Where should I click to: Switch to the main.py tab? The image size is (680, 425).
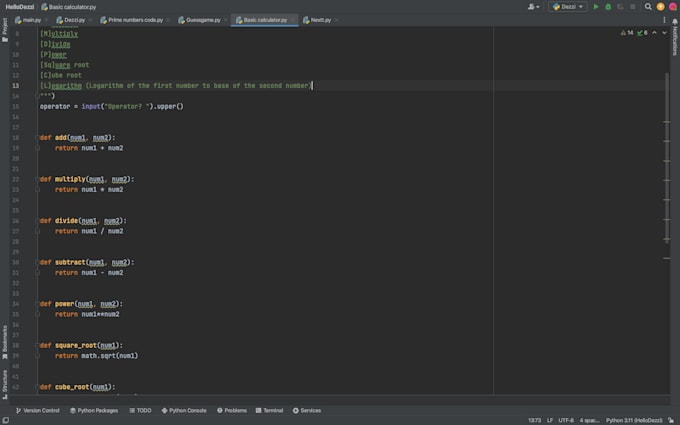(28, 20)
